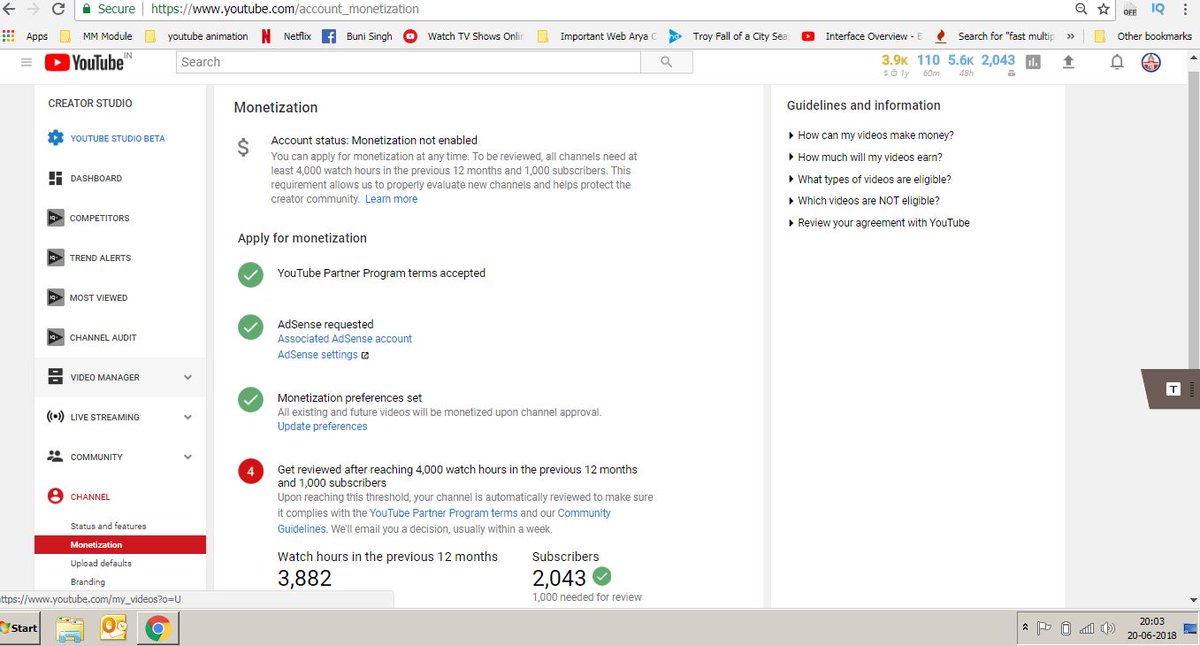Screen dimensions: 1200x646
Task: Click the green subscribers check mark
Action: coord(601,576)
